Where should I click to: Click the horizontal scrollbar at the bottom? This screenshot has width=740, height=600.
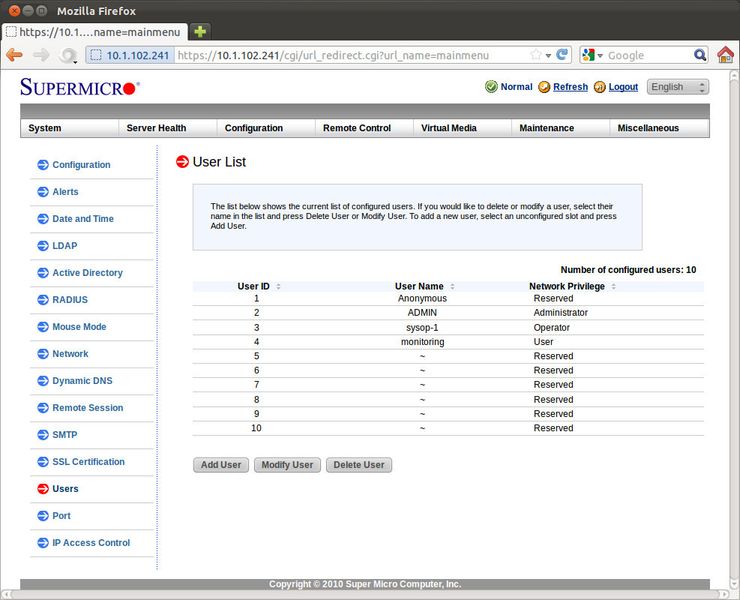pos(364,594)
